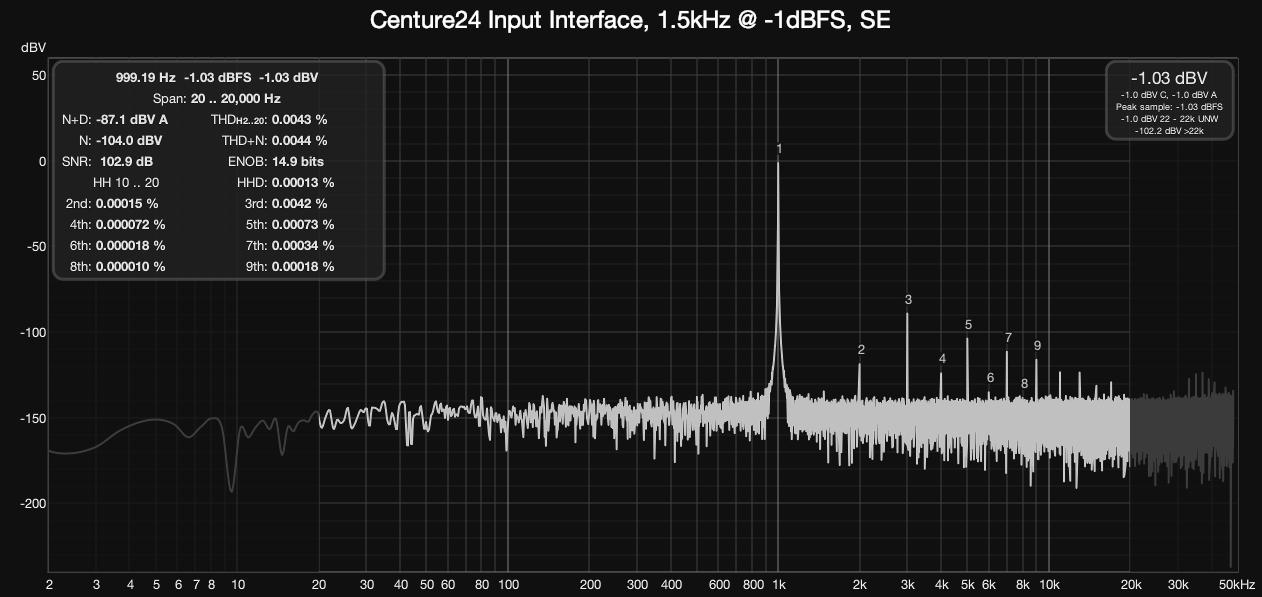Select harmonic marker 5 on the spectrum

(x=968, y=325)
